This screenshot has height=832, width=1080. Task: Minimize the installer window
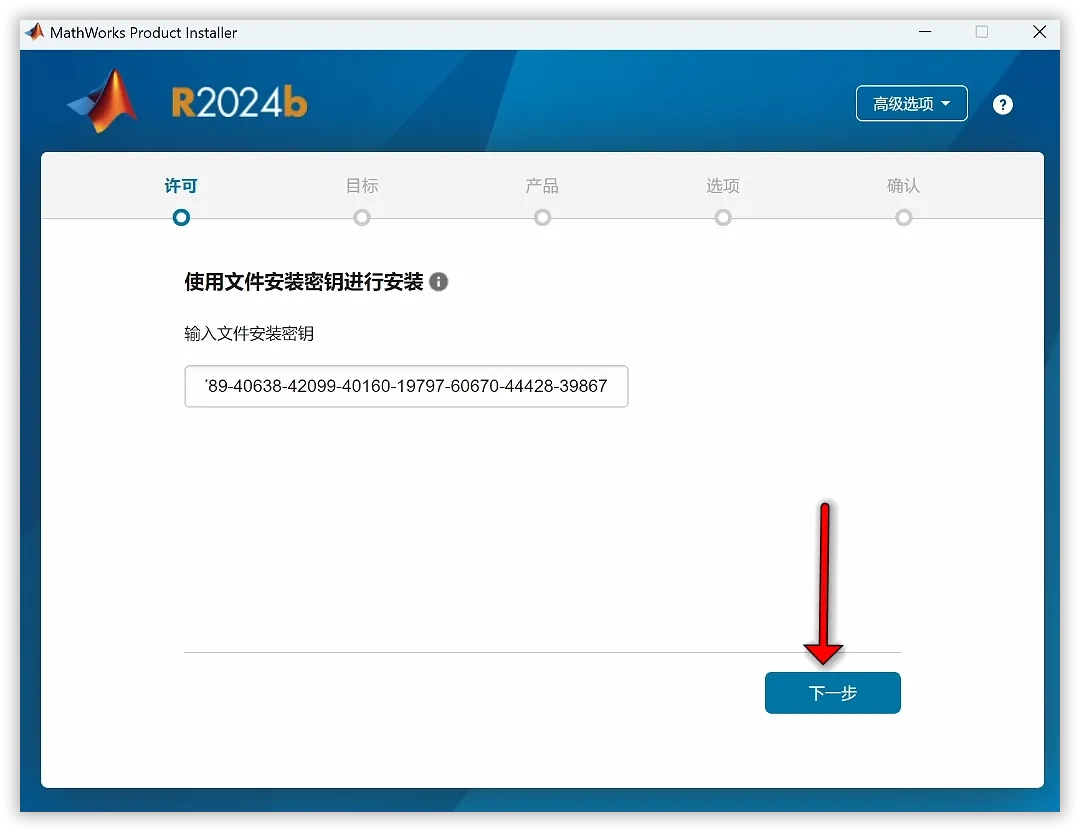click(x=925, y=32)
